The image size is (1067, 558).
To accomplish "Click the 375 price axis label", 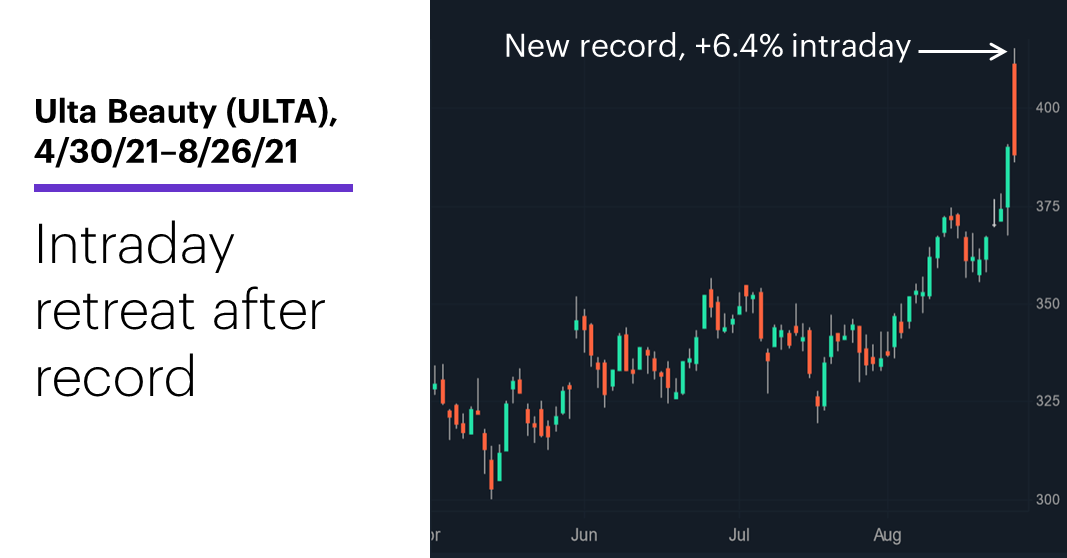I will click(x=1048, y=206).
